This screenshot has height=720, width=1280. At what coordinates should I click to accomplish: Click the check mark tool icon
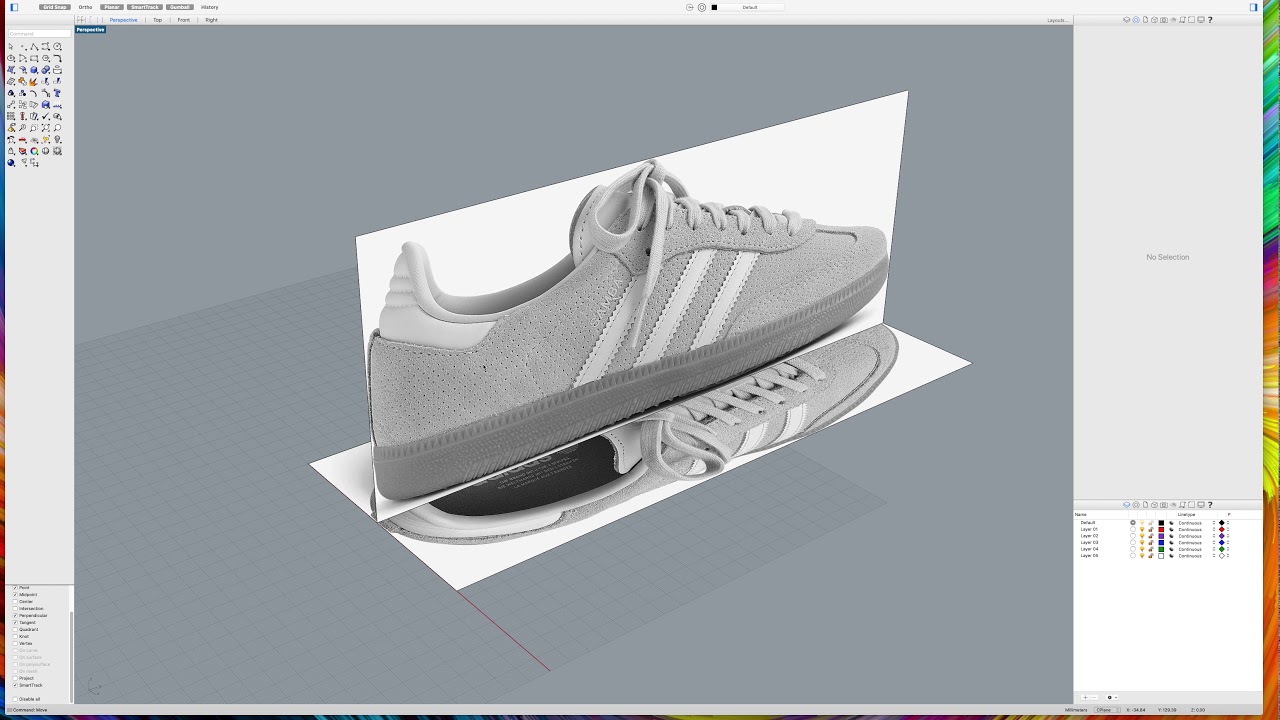point(45,116)
